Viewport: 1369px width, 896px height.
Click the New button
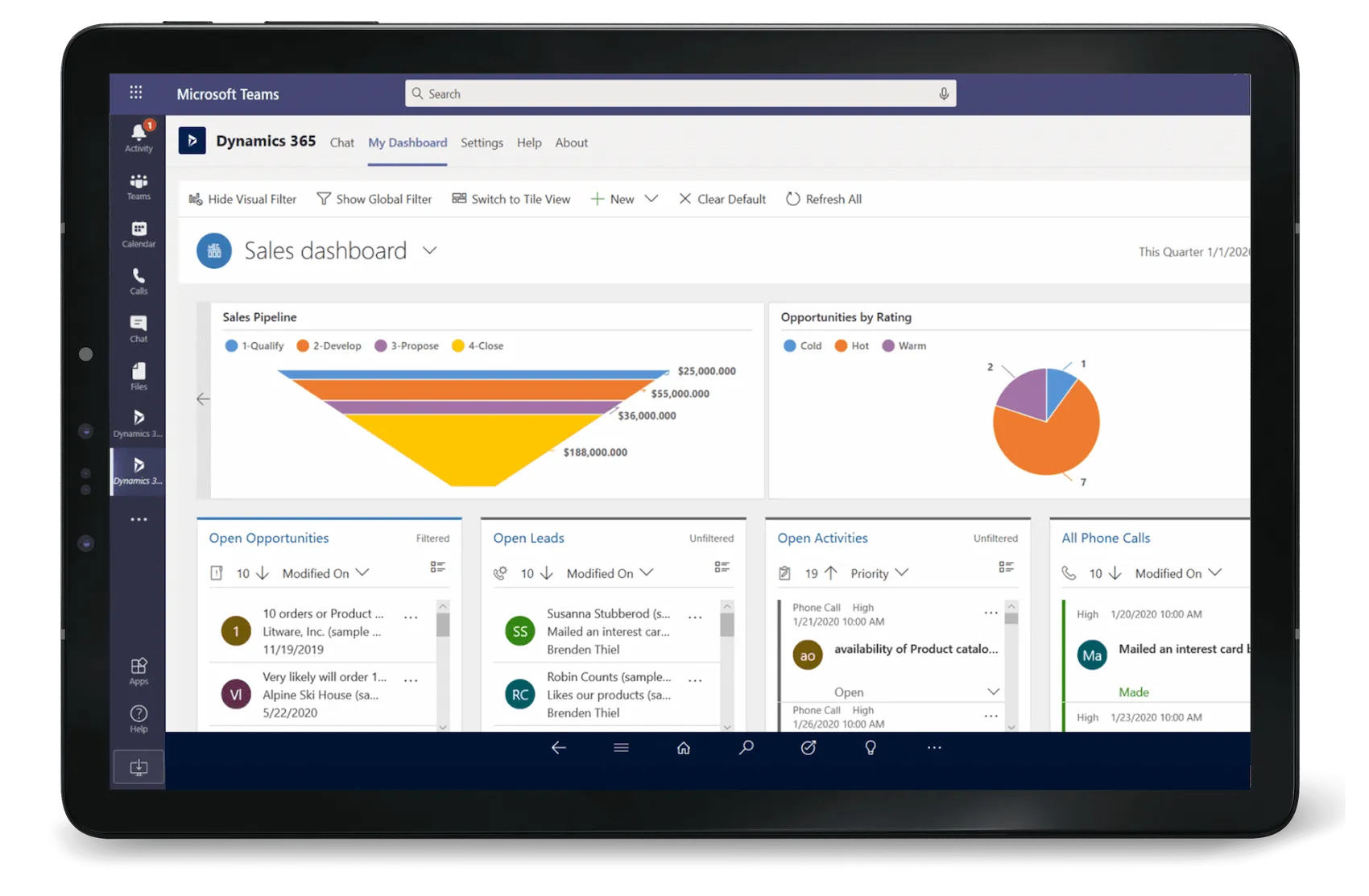[613, 199]
